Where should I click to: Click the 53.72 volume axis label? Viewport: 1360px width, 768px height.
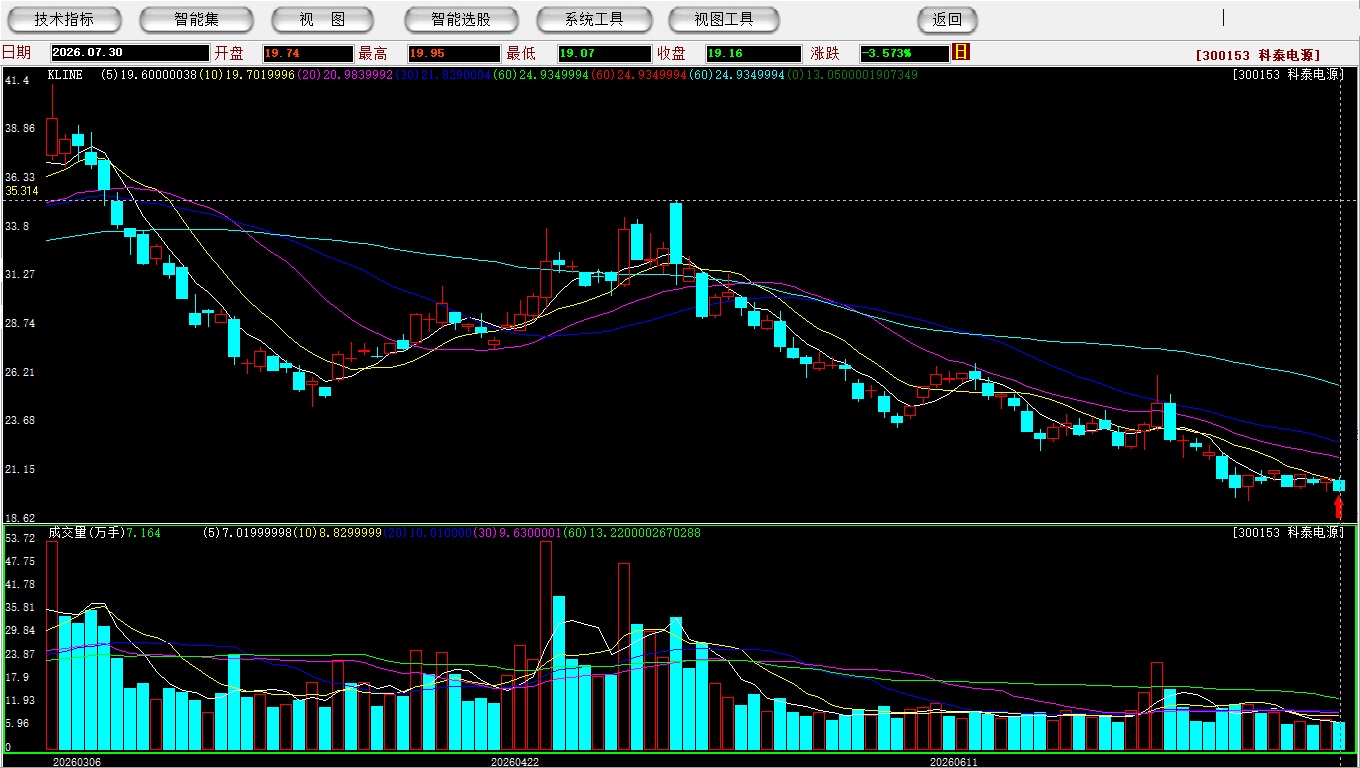20,538
